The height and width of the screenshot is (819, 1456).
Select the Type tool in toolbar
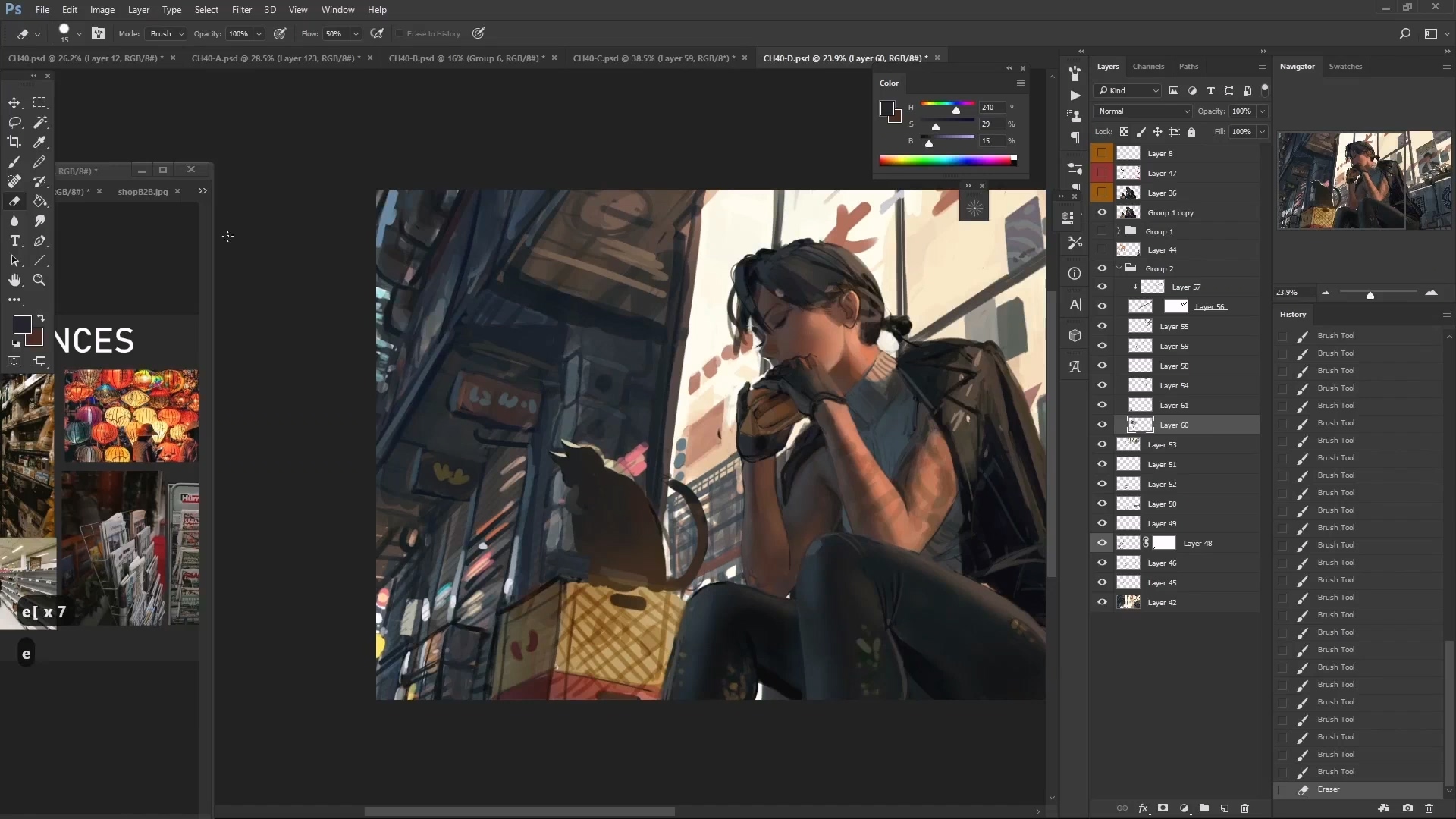(15, 240)
